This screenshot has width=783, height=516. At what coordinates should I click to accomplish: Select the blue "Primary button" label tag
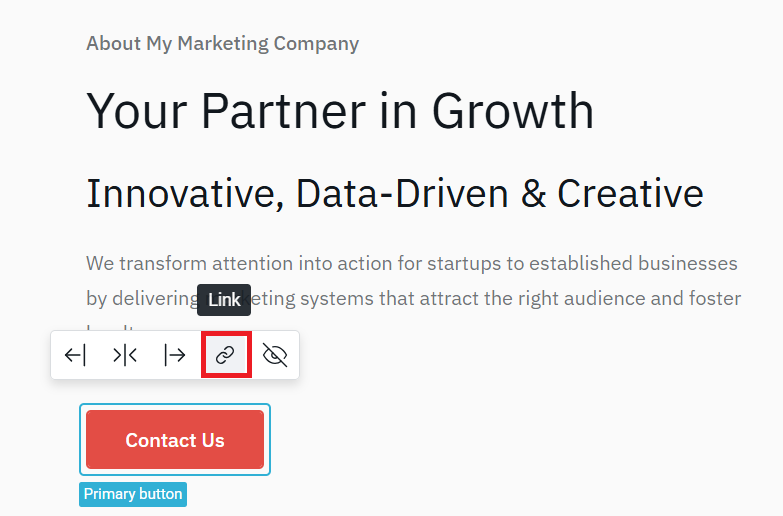[x=133, y=494]
